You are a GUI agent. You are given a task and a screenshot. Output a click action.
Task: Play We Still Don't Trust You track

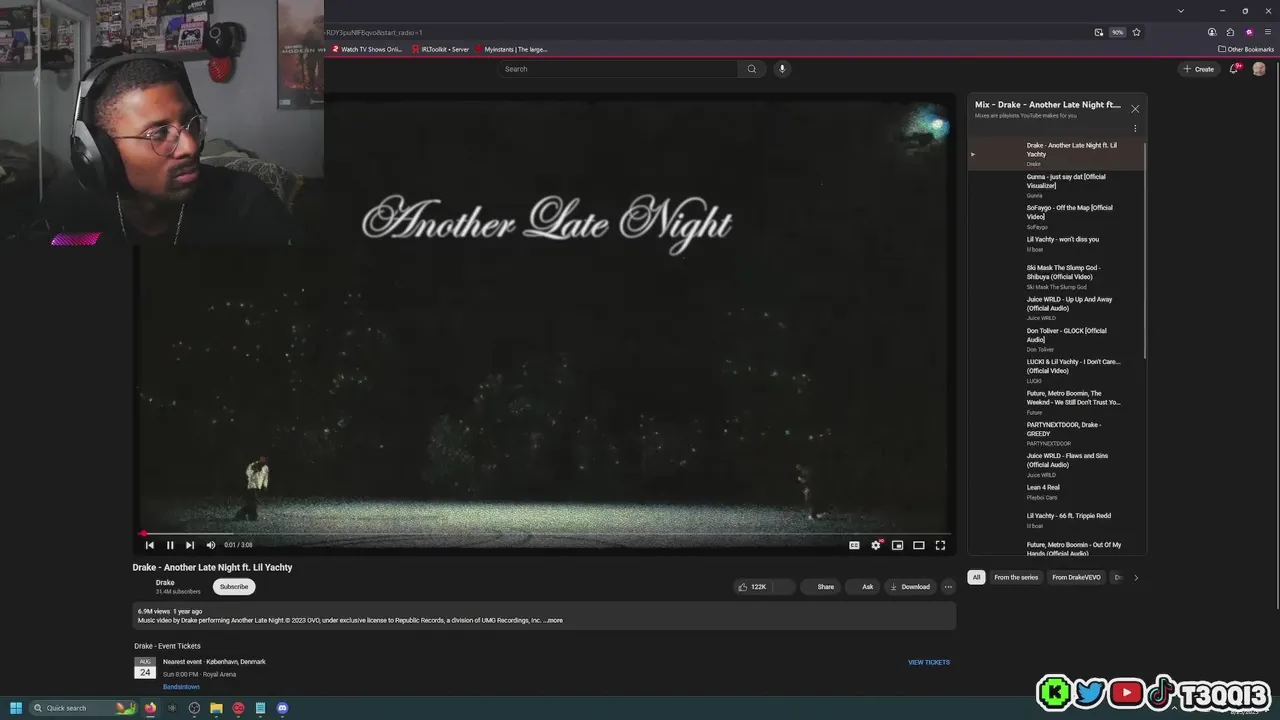[x=1056, y=402]
